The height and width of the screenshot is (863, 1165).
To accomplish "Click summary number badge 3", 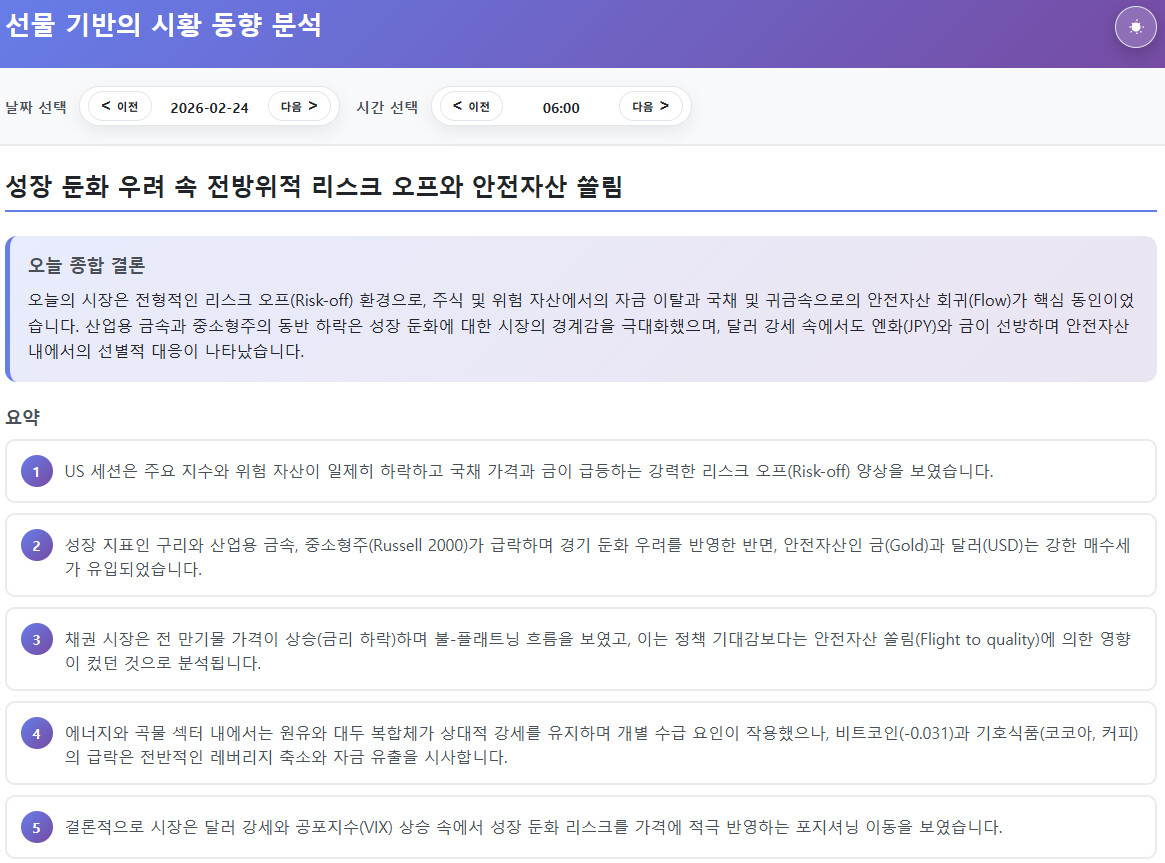I will tap(36, 639).
